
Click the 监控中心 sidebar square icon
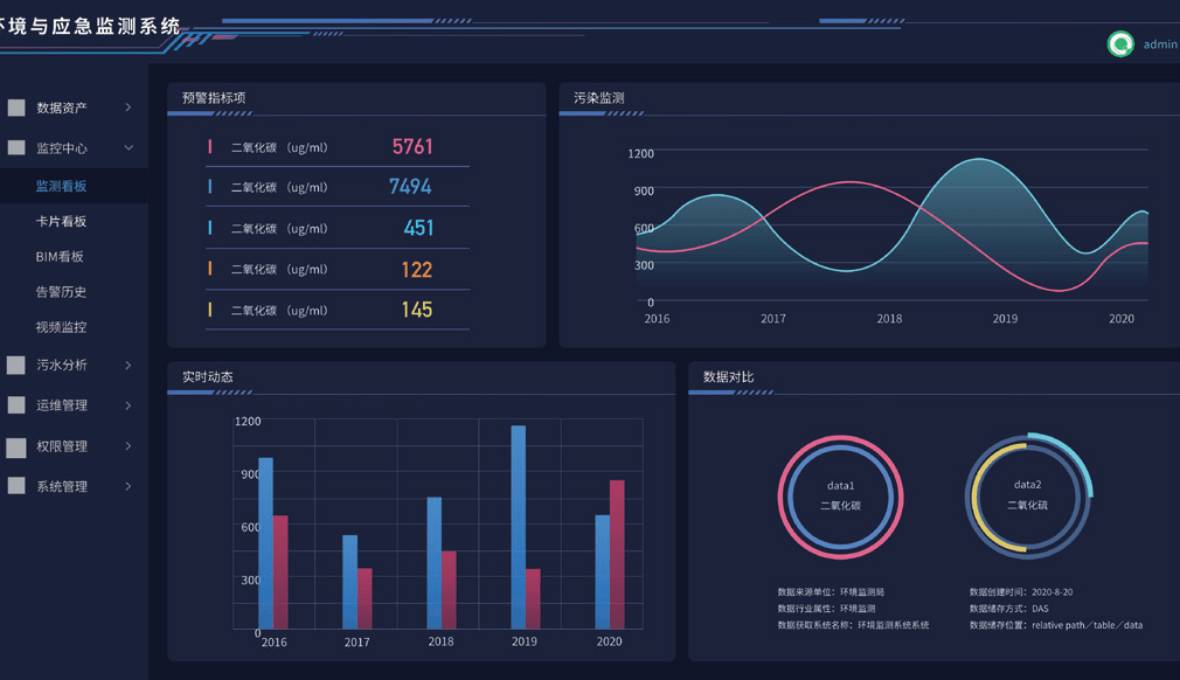click(x=16, y=148)
